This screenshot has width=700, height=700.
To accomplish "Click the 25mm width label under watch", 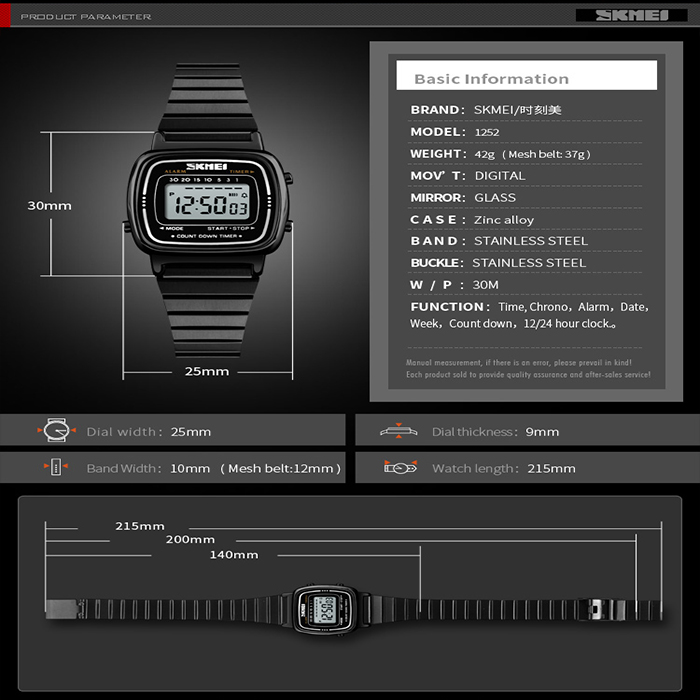I will click(207, 371).
